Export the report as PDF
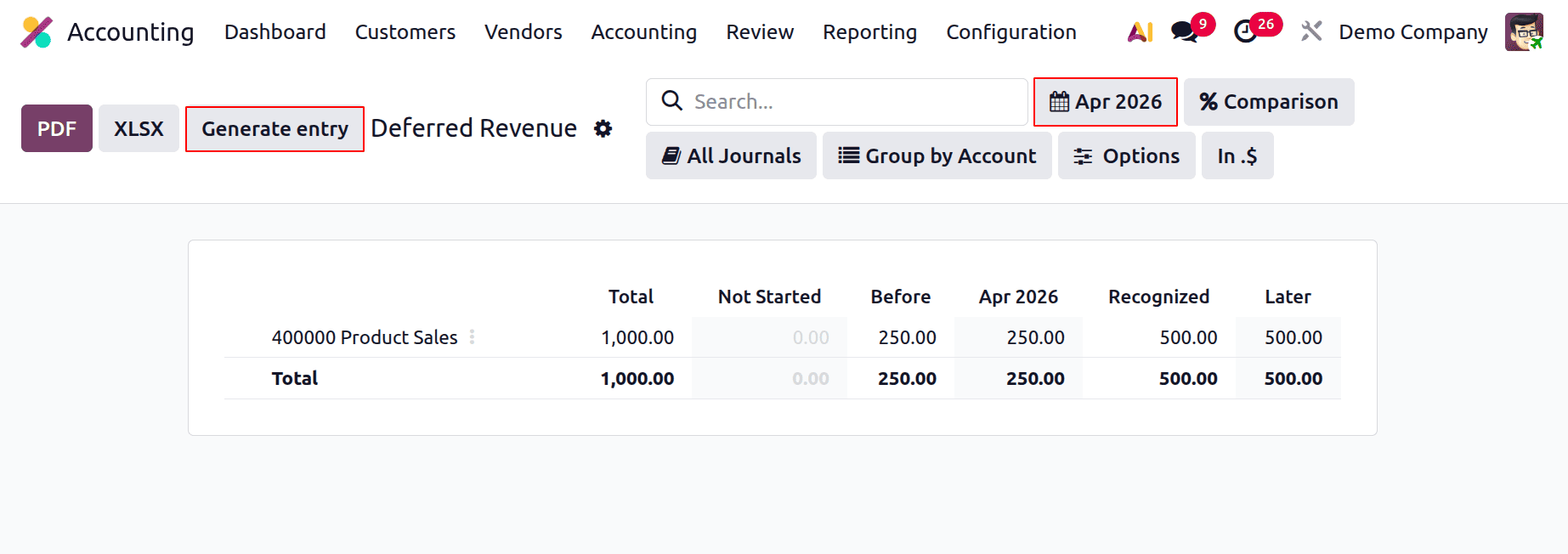 point(57,128)
